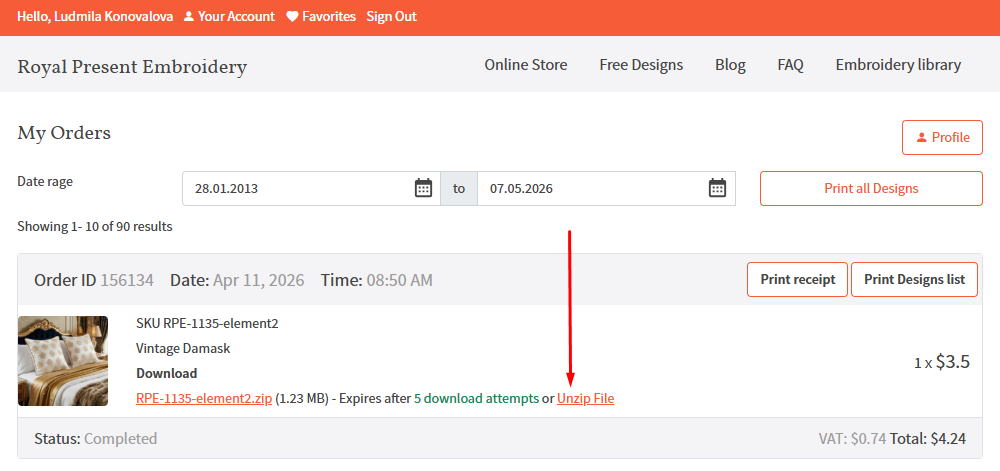
Task: Click the Status: Completed text
Action: click(x=96, y=438)
